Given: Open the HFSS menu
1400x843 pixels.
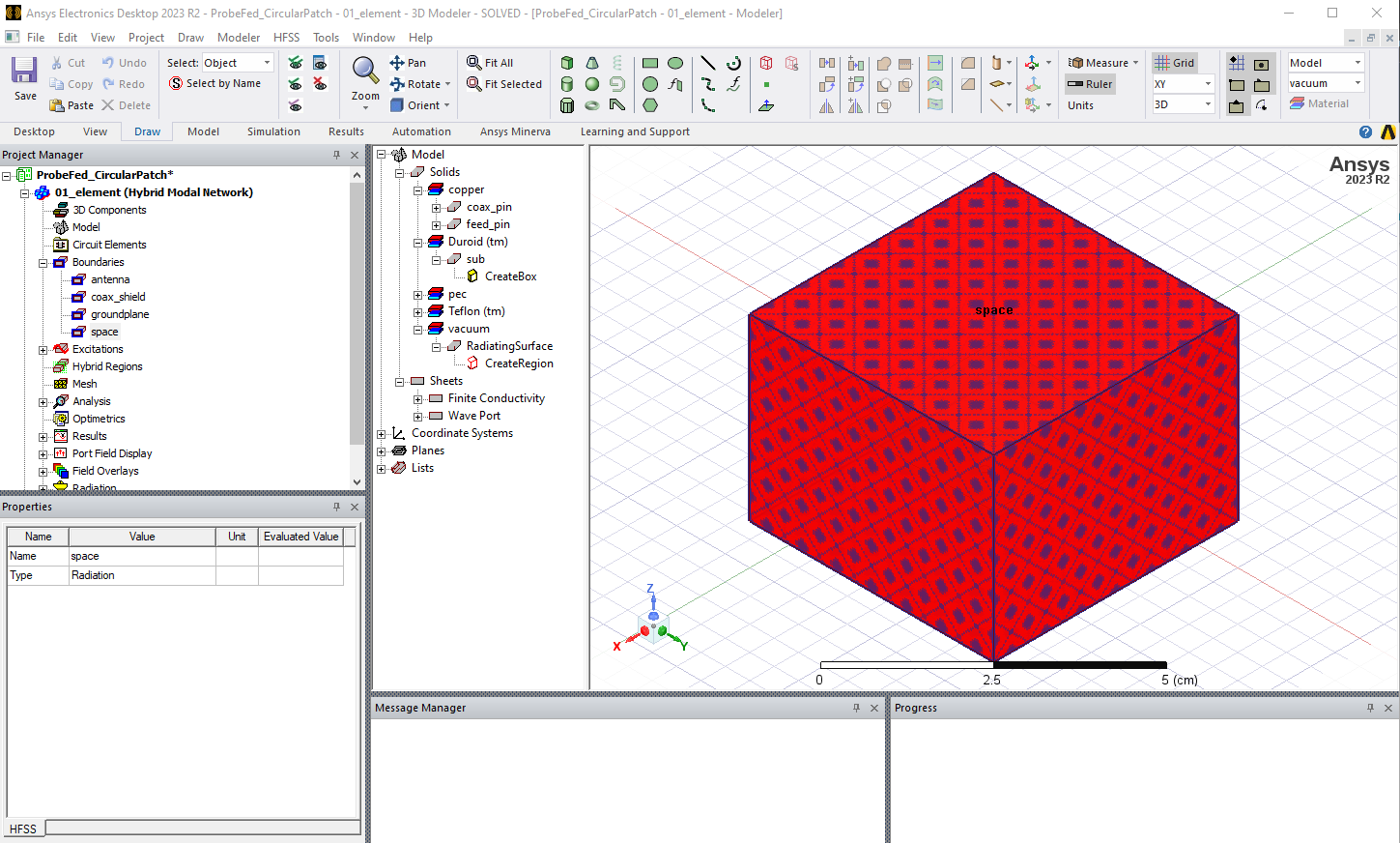Looking at the screenshot, I should (x=286, y=37).
